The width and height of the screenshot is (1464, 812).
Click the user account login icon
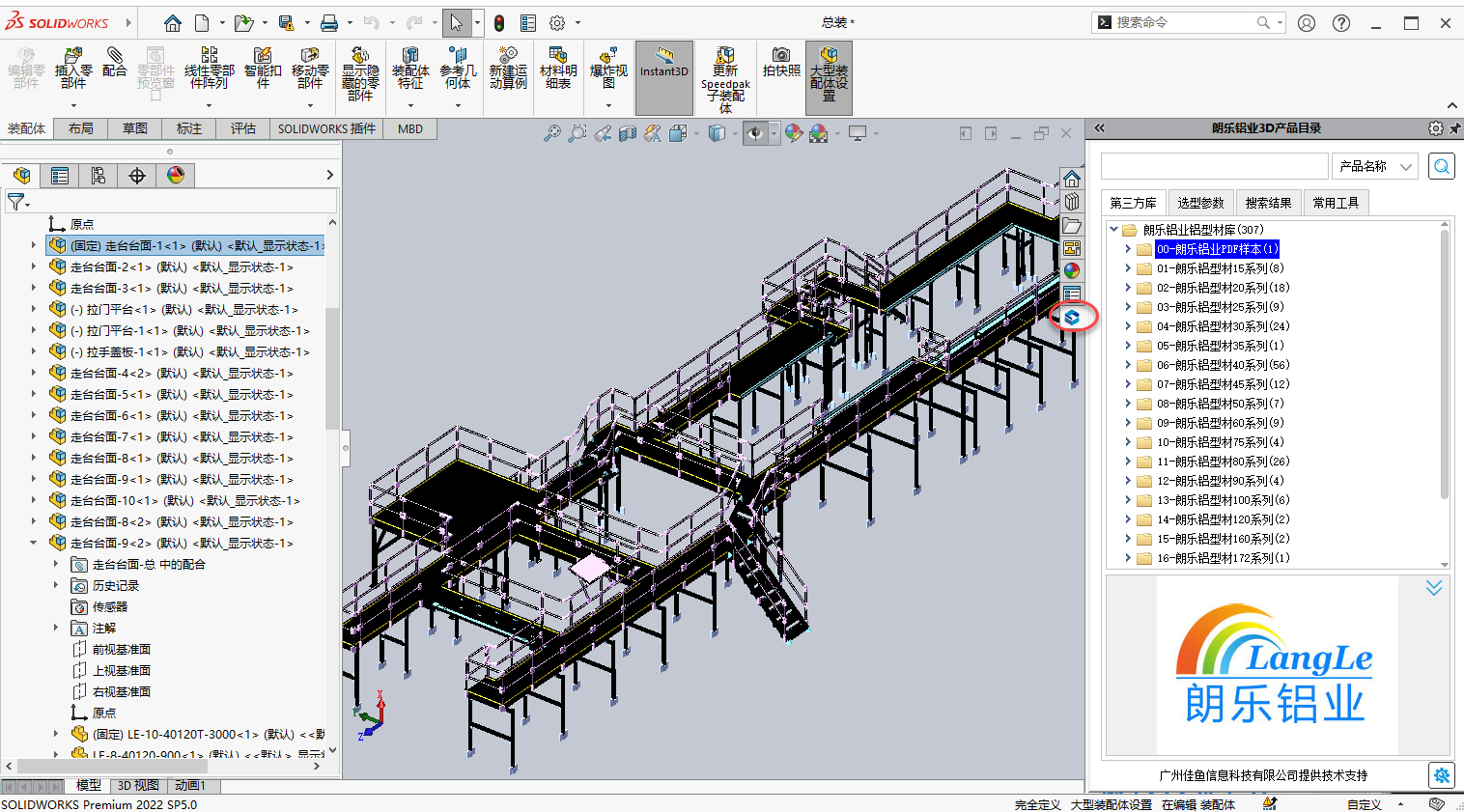click(1307, 23)
